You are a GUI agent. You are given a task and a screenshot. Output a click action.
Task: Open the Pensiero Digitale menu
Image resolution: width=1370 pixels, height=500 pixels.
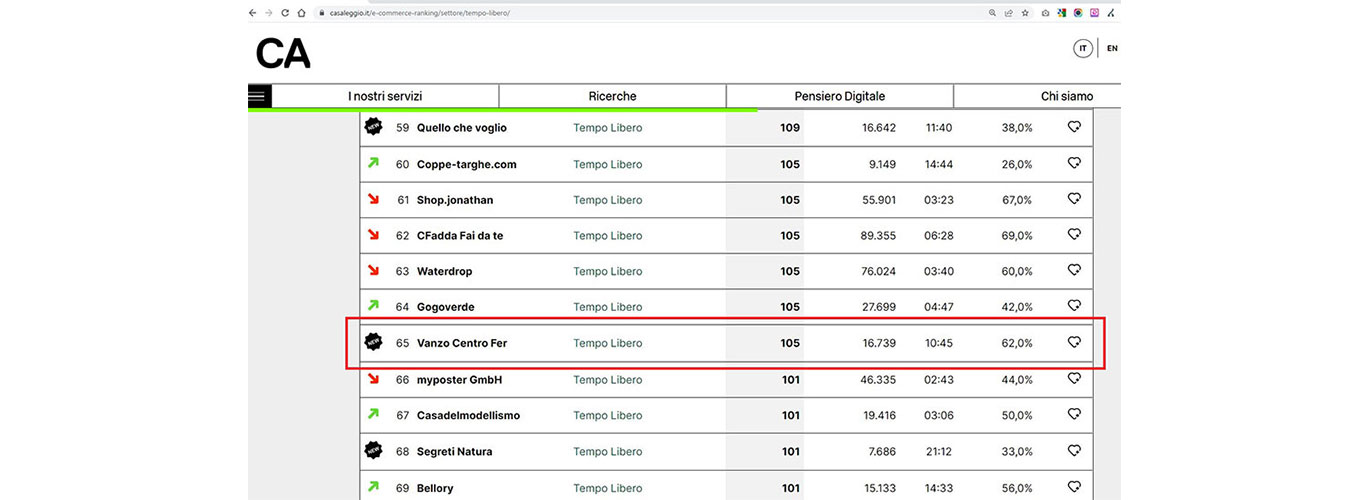[x=839, y=96]
